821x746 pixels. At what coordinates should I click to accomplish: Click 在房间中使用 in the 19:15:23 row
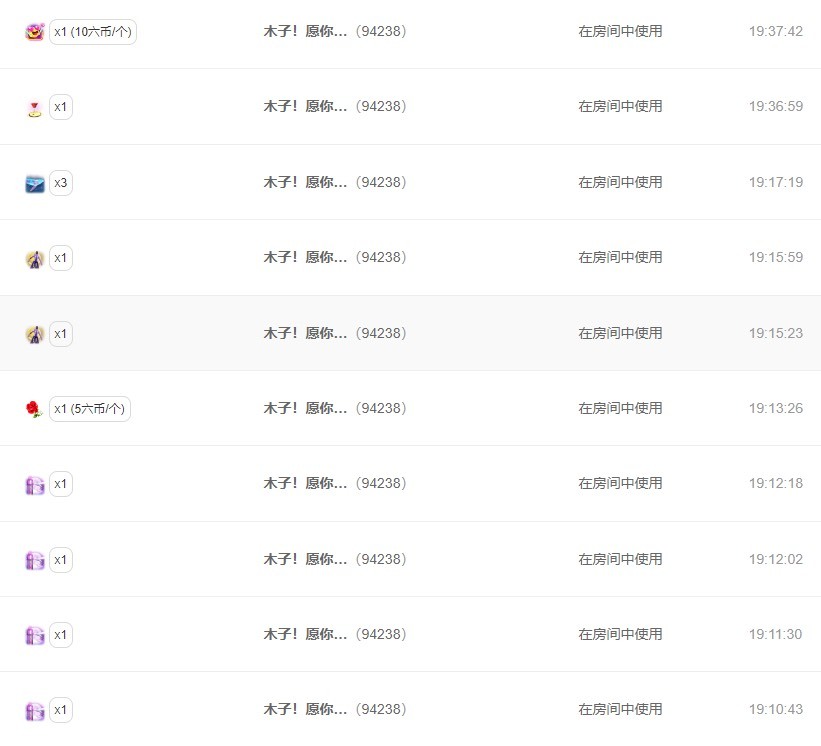620,333
